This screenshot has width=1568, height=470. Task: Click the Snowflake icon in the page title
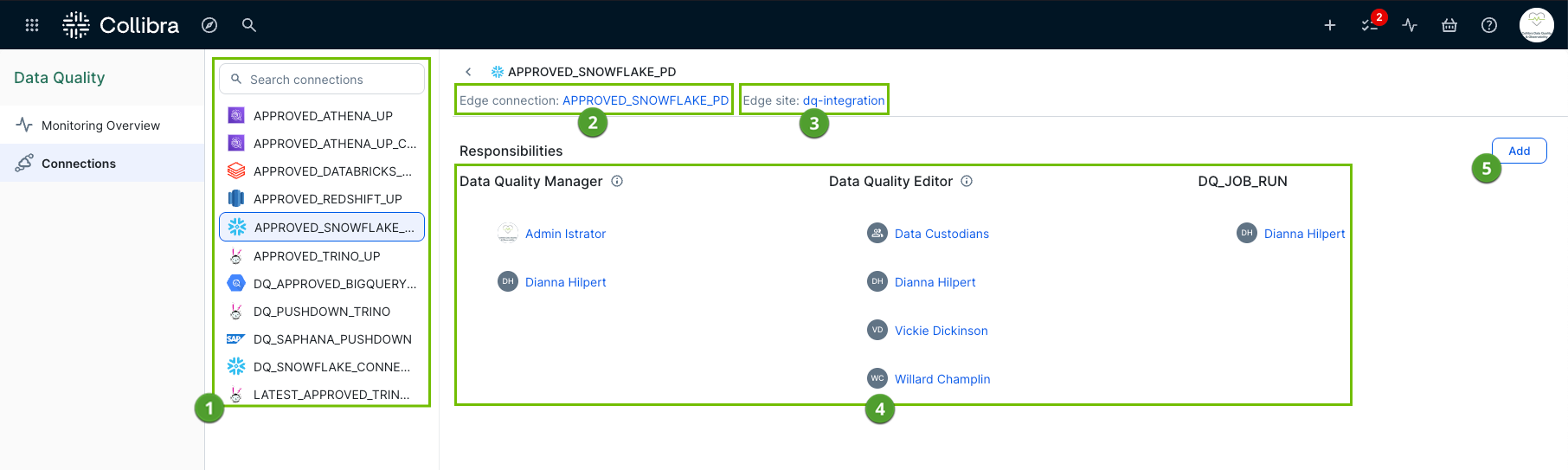[498, 72]
